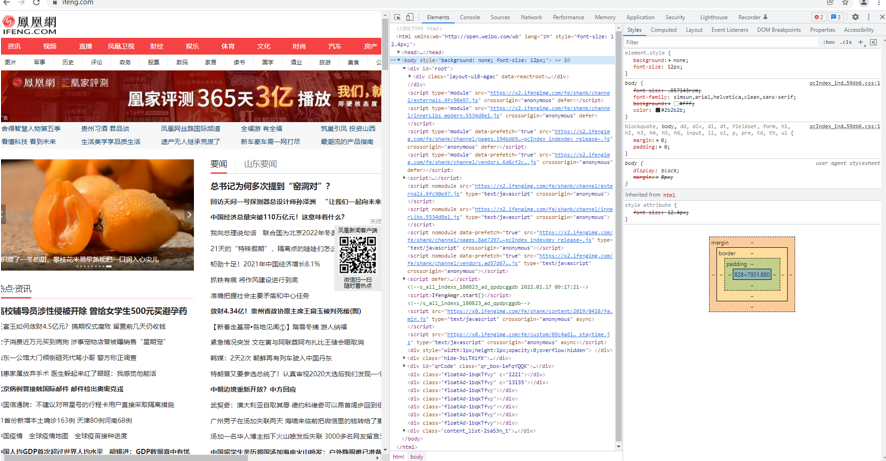The width and height of the screenshot is (886, 461).
Task: Click the Styles filter input field
Action: [720, 42]
